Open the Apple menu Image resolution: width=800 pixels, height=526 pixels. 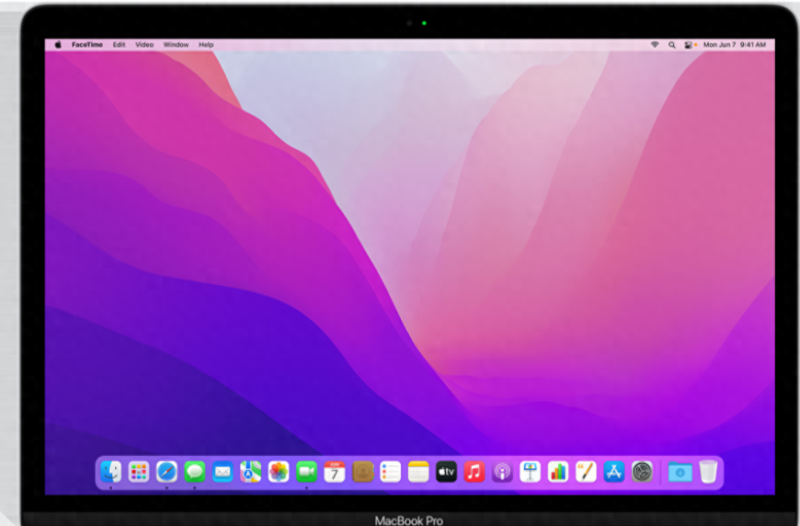click(57, 45)
